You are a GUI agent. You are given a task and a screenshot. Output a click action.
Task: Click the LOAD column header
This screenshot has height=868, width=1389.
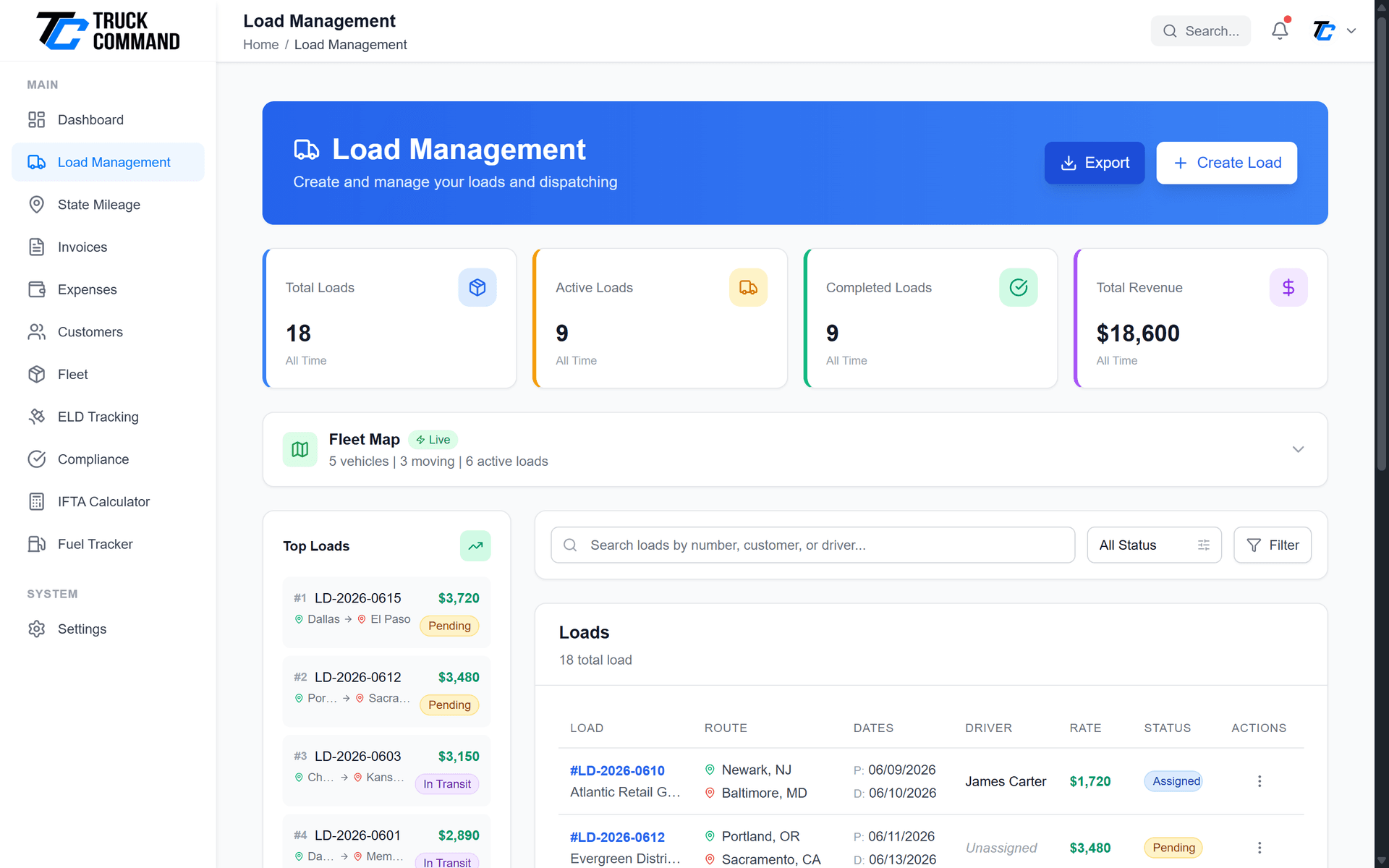(x=587, y=728)
